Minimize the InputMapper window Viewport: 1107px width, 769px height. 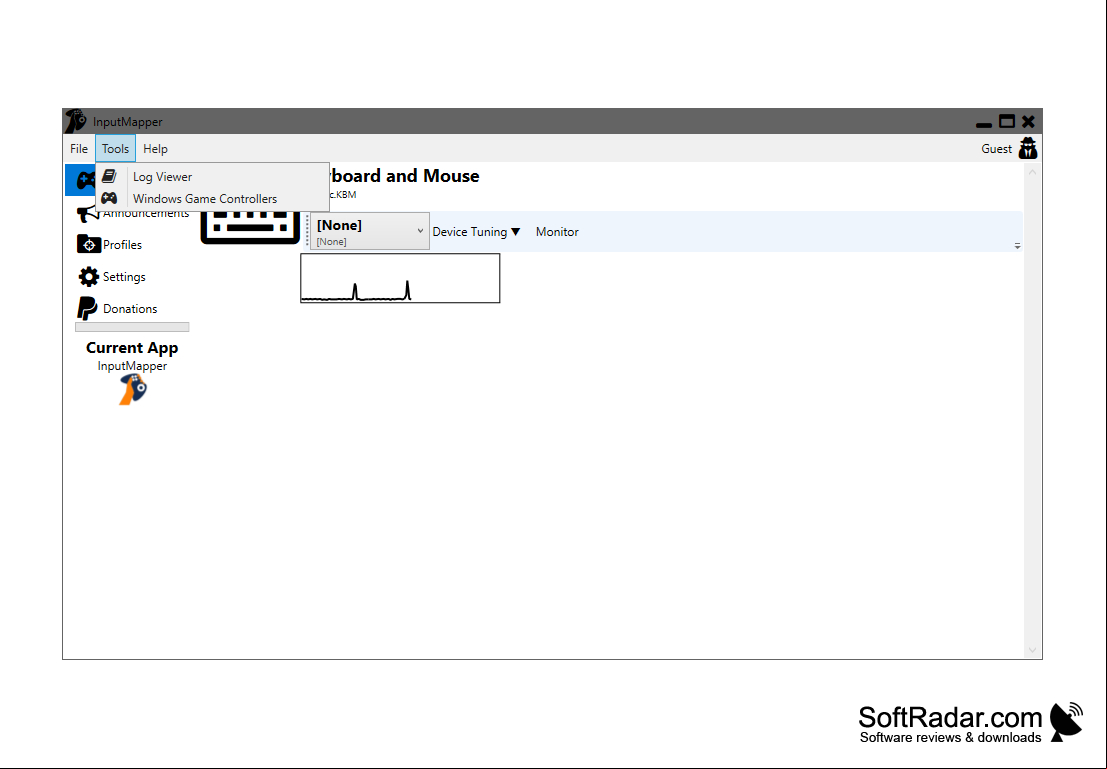pyautogui.click(x=983, y=123)
